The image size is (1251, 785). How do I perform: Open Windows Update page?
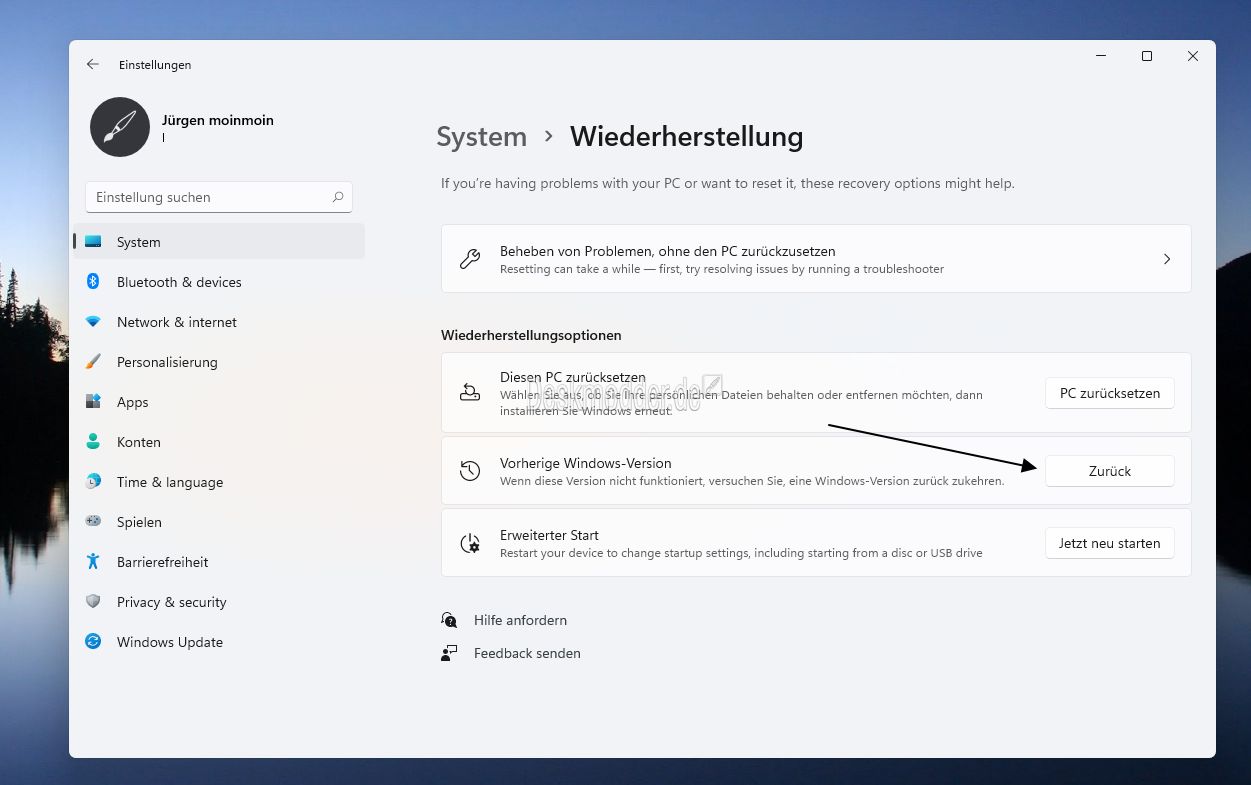(219, 642)
